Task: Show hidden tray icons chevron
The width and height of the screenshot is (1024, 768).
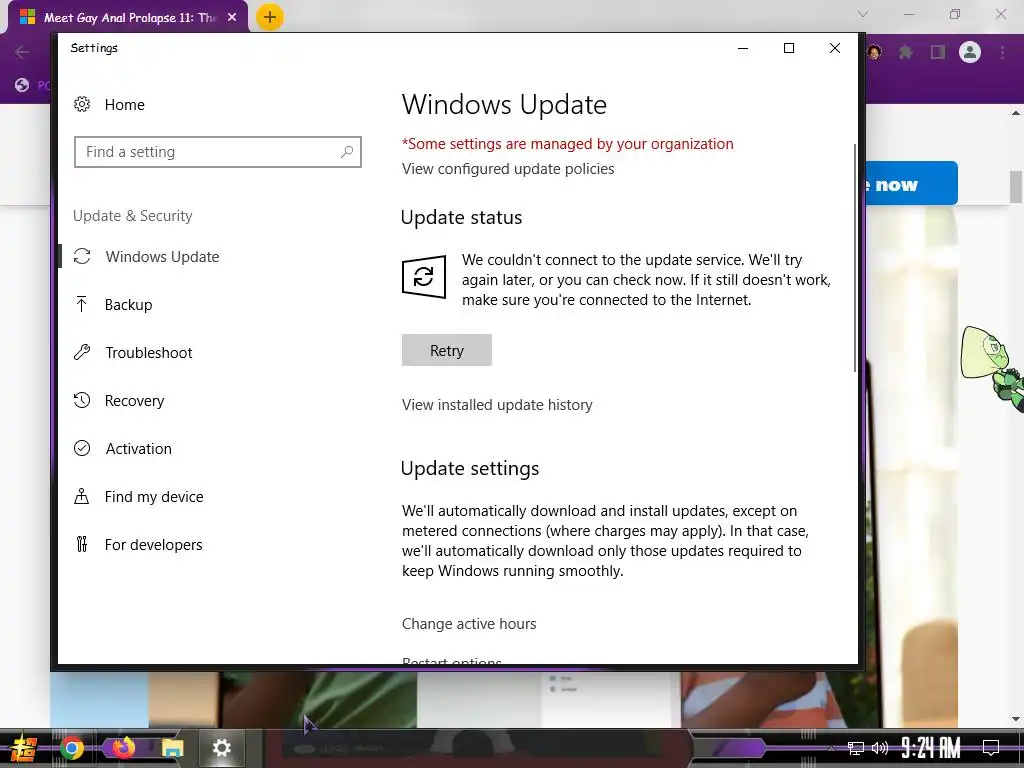Action: coord(831,748)
